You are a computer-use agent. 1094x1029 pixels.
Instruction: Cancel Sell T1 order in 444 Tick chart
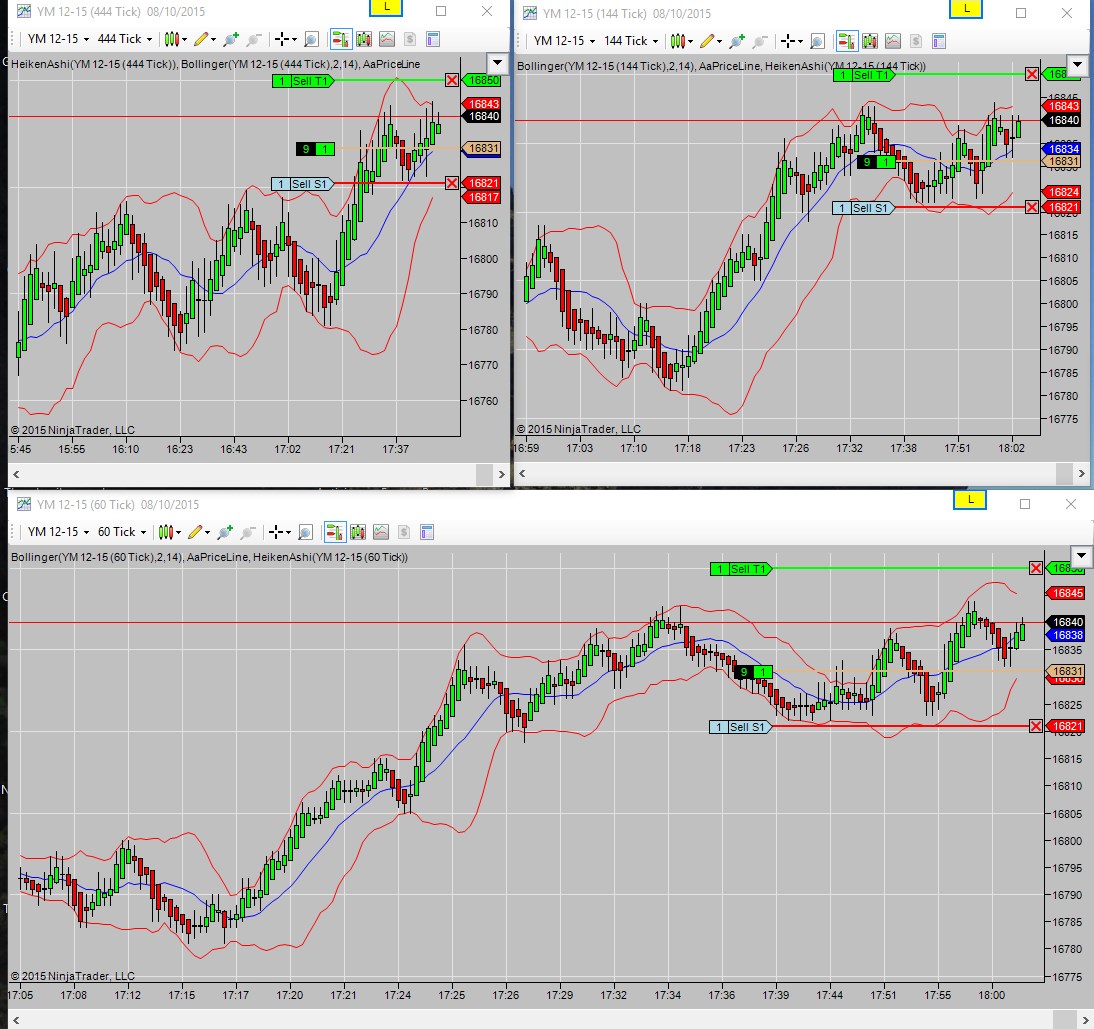pyautogui.click(x=452, y=81)
